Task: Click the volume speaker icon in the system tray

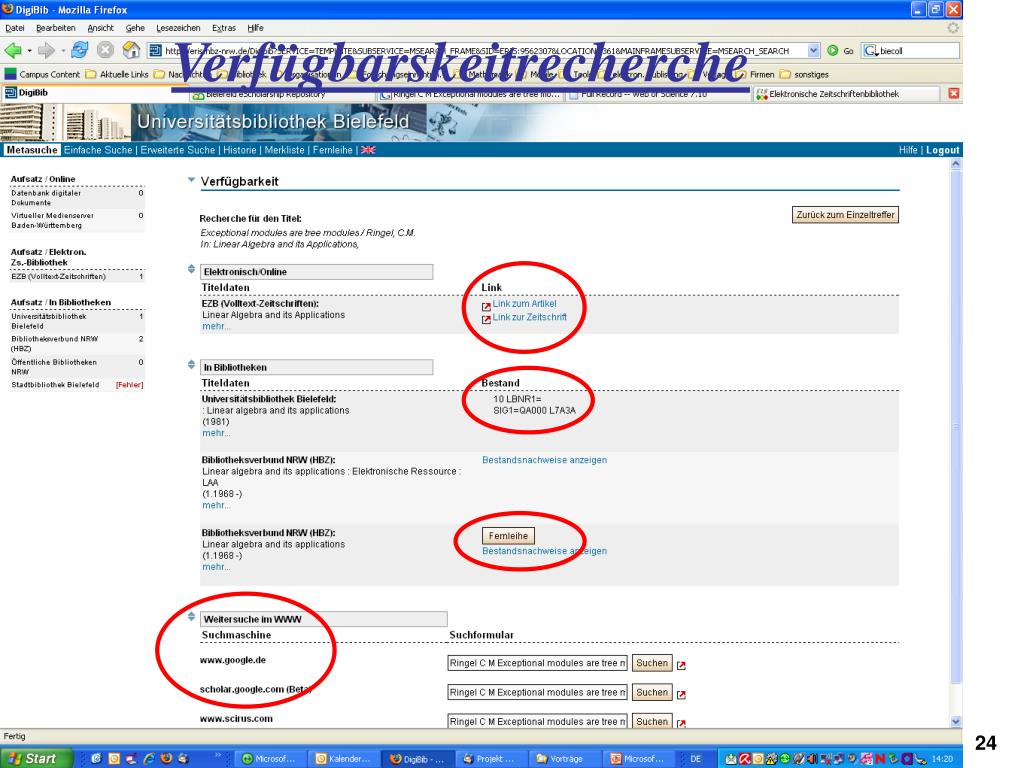Action: pos(814,759)
